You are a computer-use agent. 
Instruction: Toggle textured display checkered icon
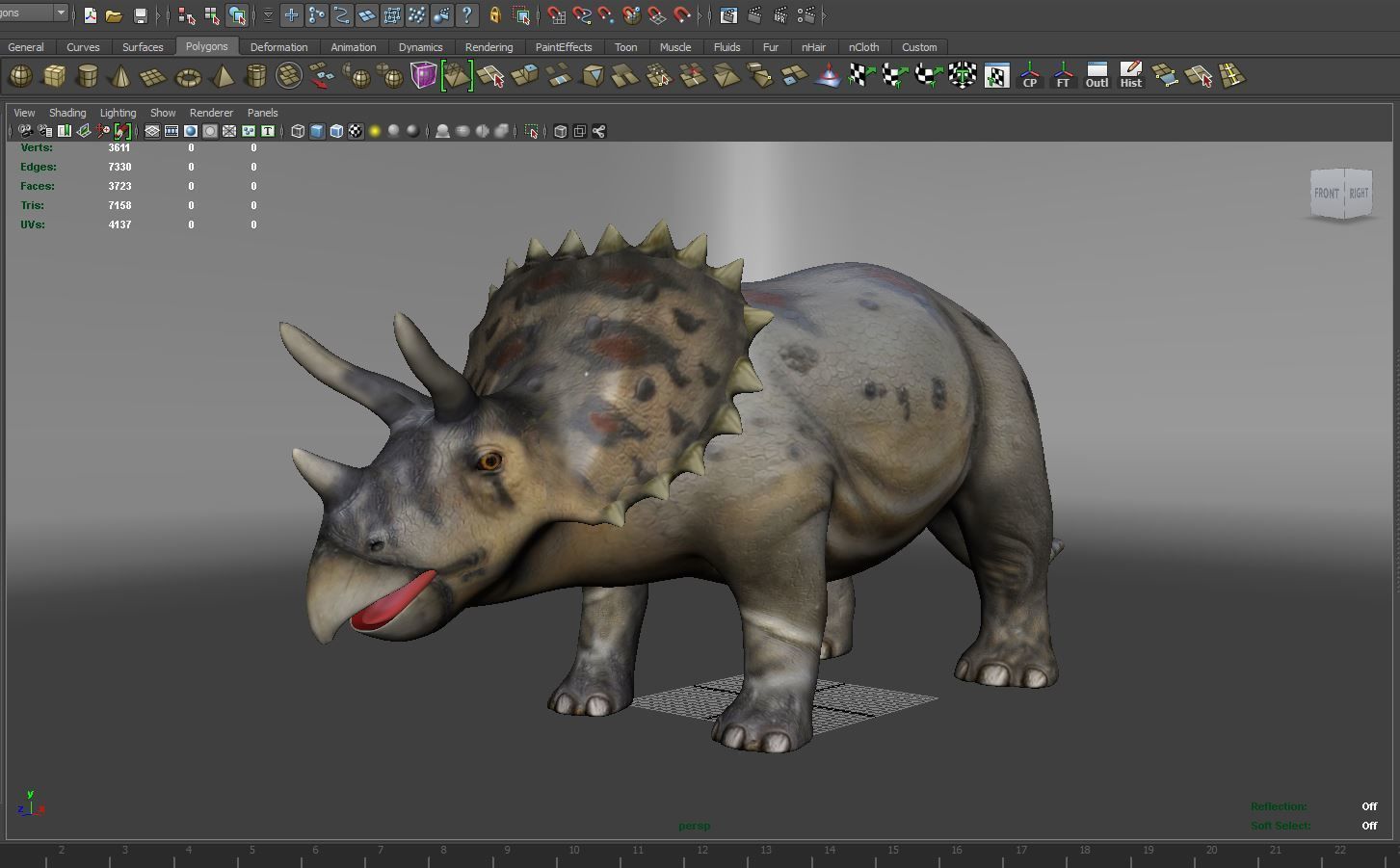[356, 131]
